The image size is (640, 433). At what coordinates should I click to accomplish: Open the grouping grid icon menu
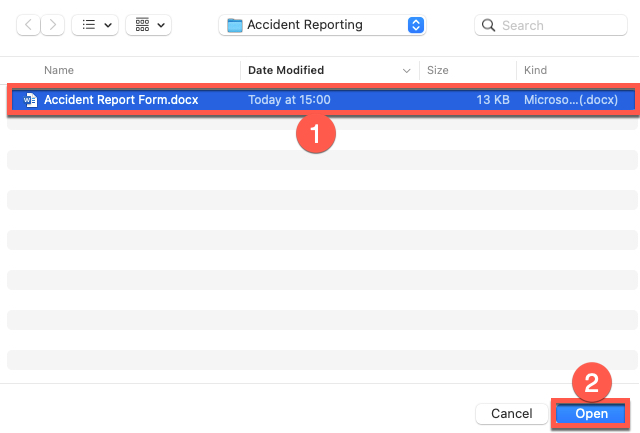click(141, 24)
